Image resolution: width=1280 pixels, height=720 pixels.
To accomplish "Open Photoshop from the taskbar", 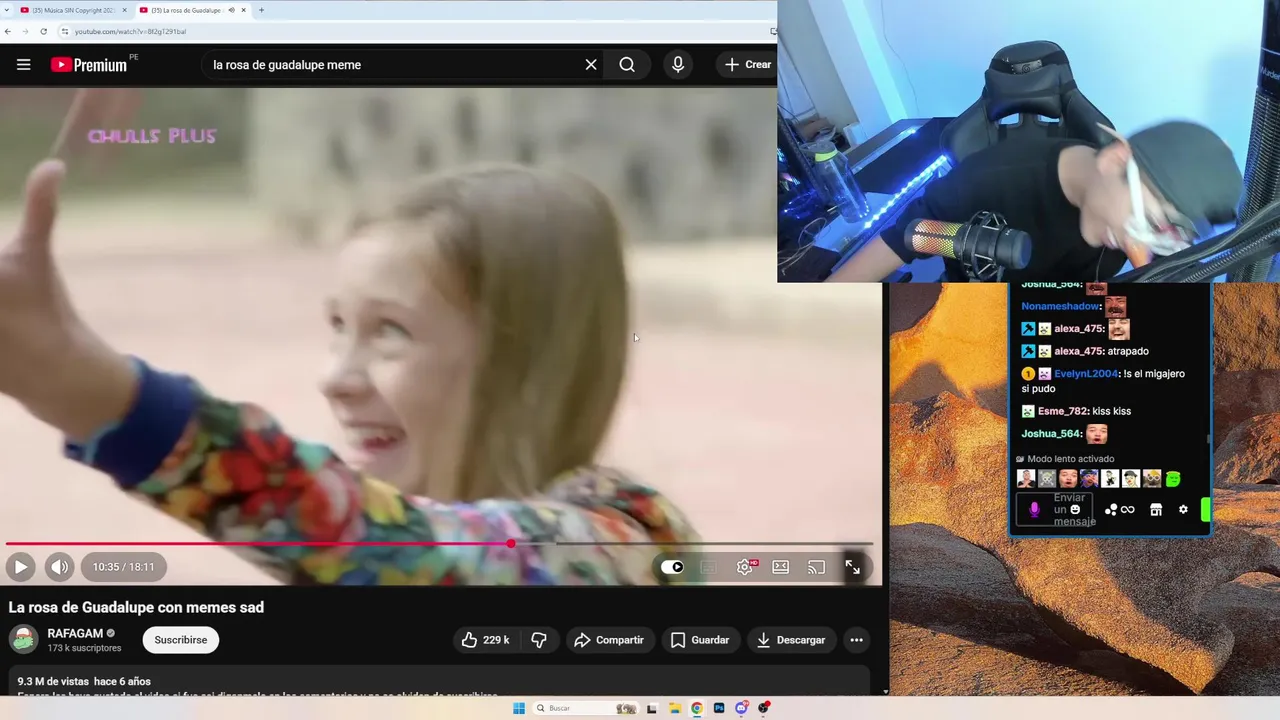I will point(719,708).
